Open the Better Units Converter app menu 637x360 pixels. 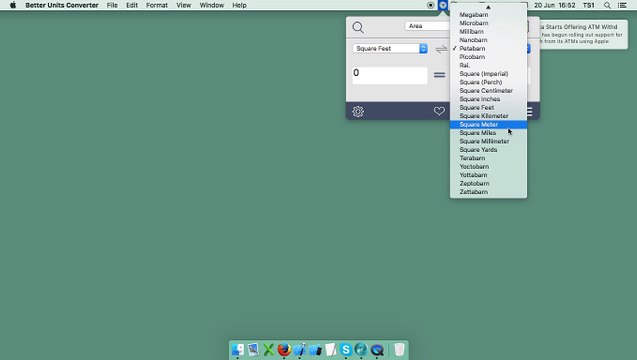point(62,5)
